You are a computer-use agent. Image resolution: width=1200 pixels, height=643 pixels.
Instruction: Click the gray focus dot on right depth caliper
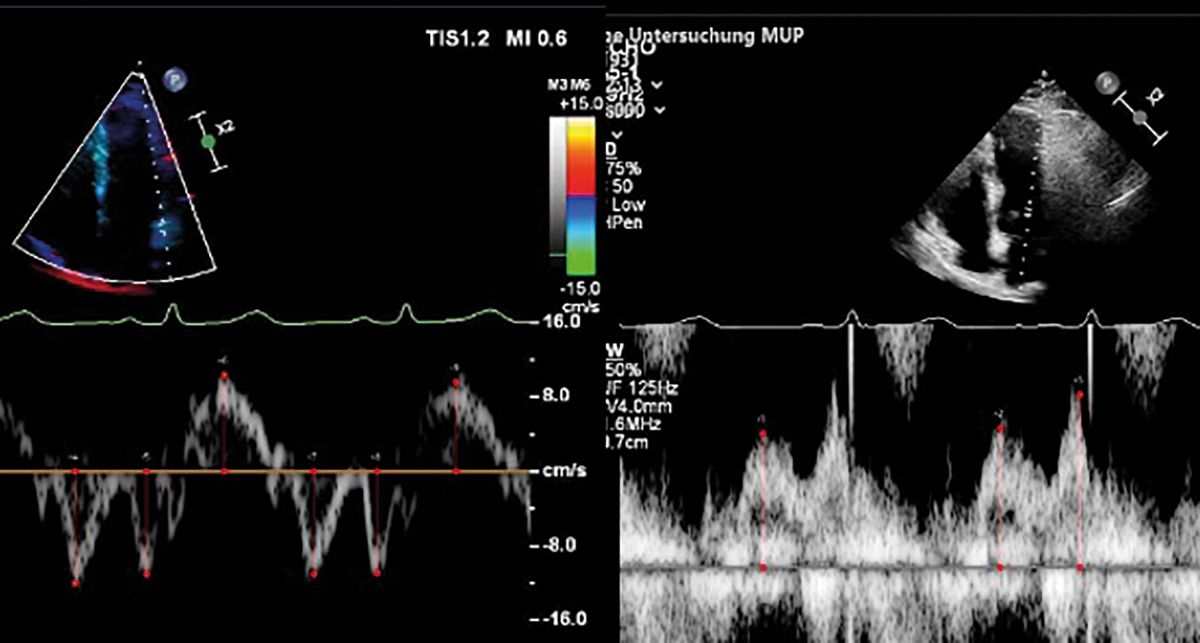1139,116
